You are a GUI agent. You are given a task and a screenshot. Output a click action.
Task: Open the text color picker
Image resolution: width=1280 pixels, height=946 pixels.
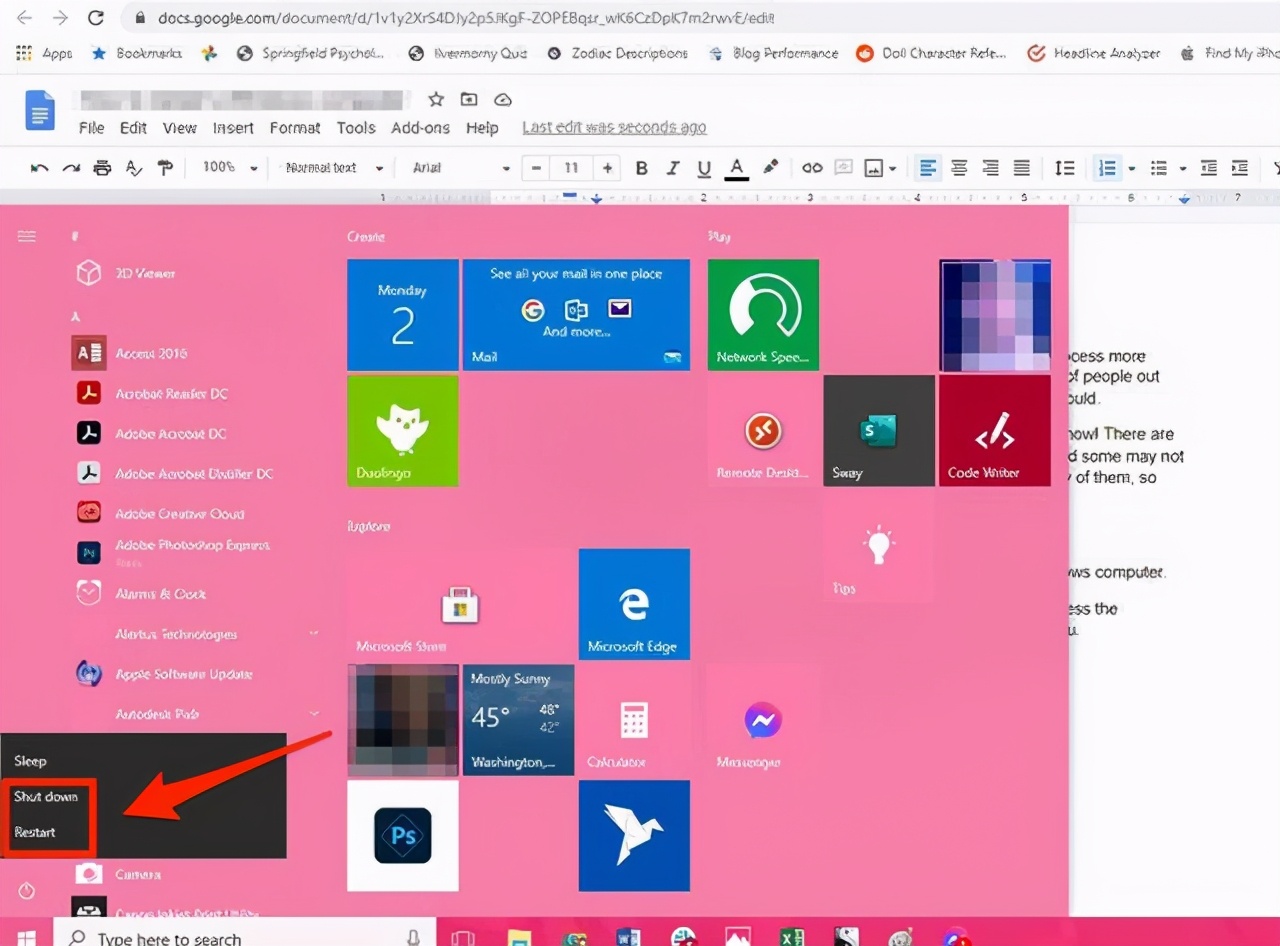[737, 168]
